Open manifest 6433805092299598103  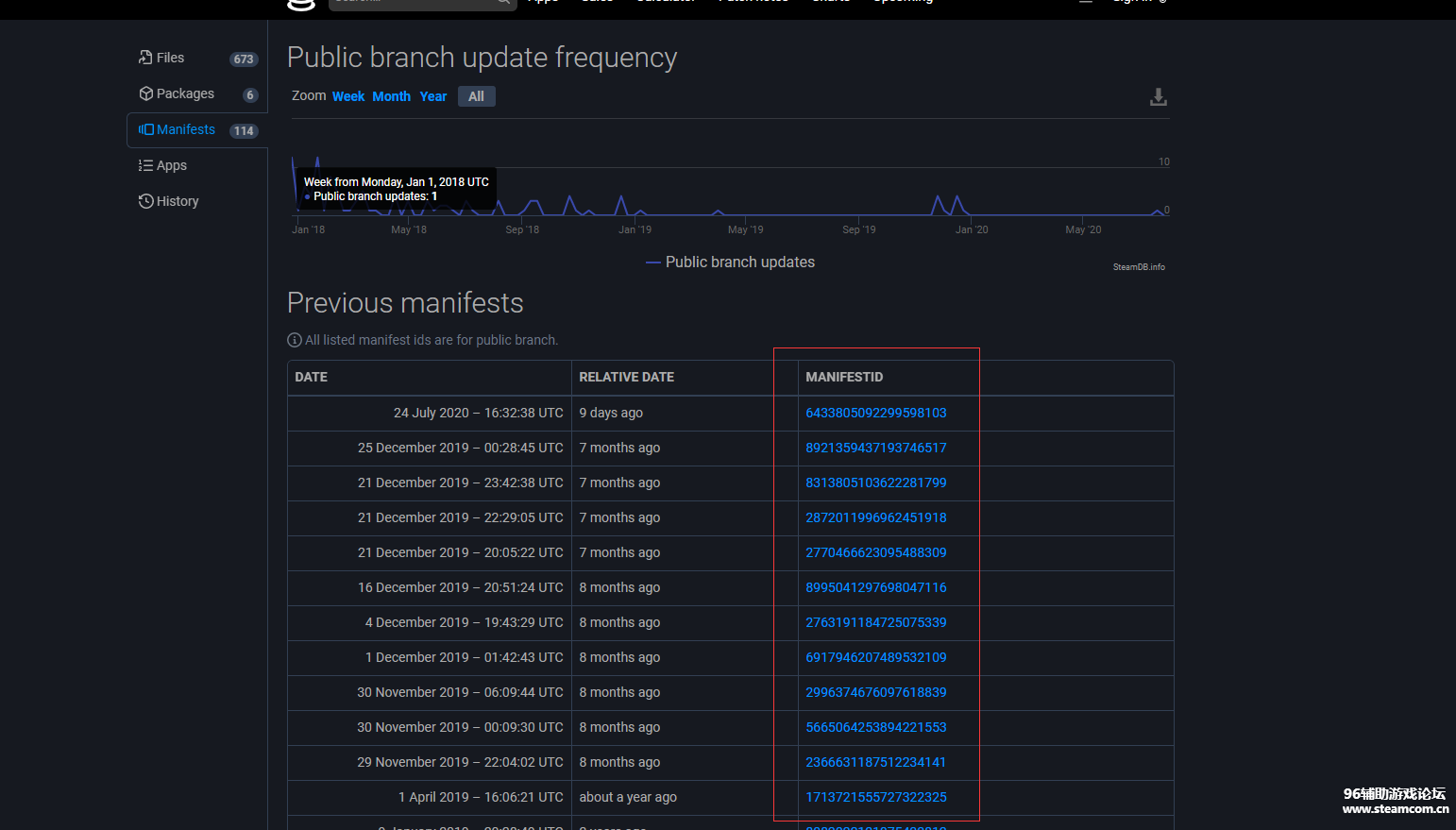(x=875, y=413)
